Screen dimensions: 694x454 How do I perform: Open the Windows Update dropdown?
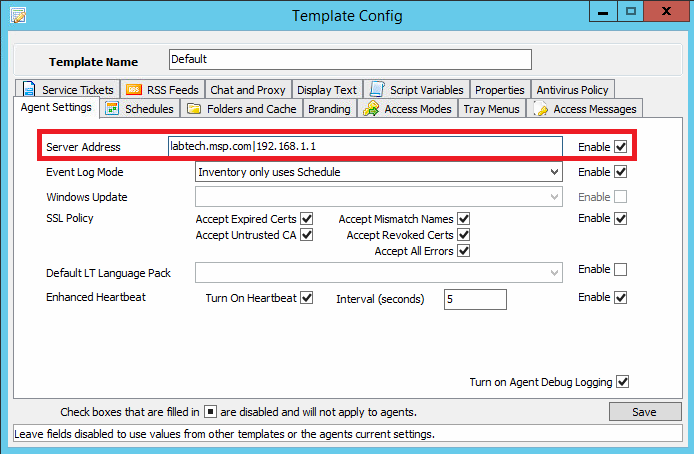(379, 196)
